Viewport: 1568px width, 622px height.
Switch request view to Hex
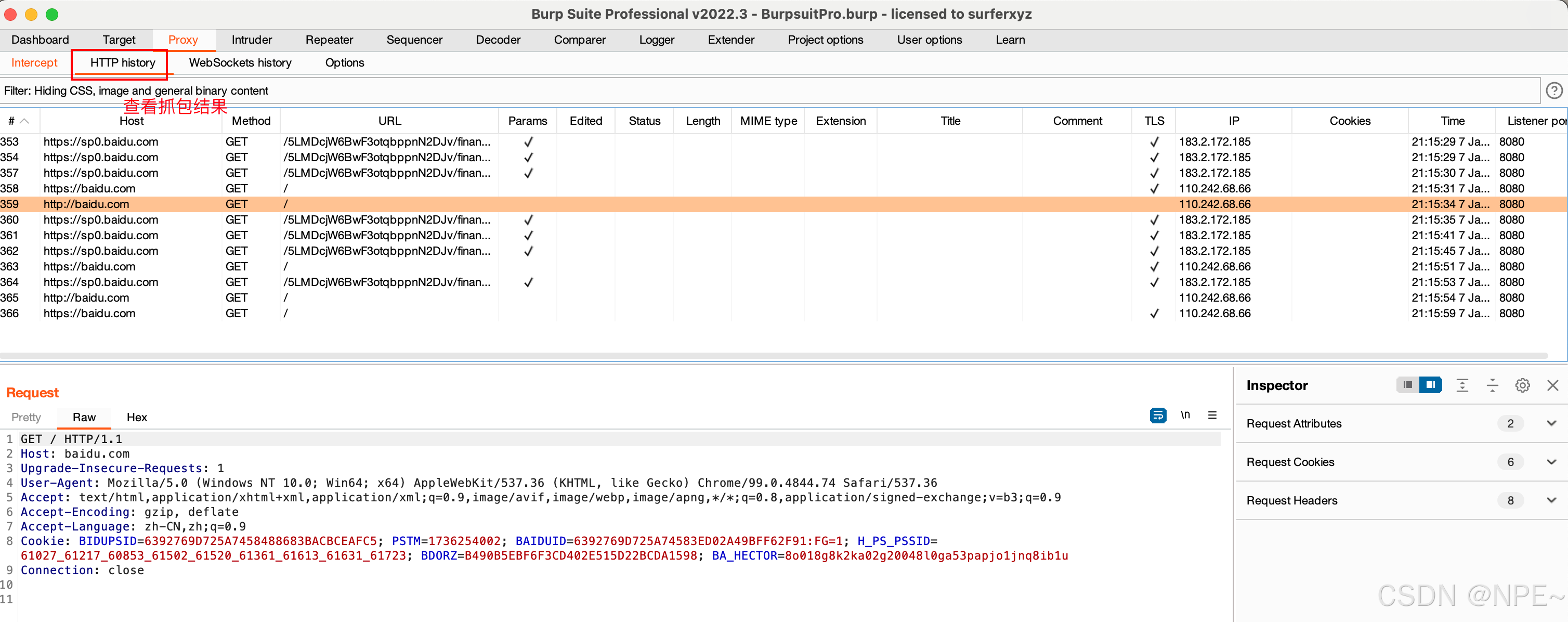coord(136,418)
